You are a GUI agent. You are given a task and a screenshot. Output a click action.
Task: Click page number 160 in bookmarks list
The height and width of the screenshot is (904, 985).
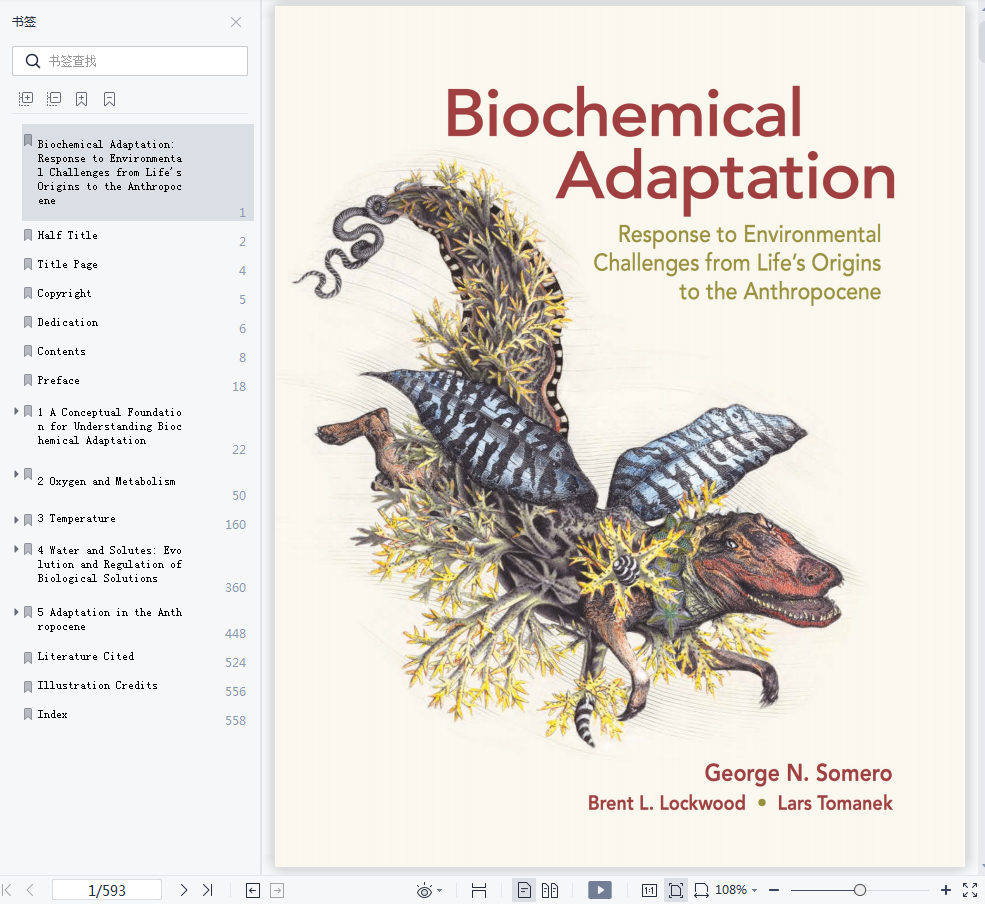236,525
